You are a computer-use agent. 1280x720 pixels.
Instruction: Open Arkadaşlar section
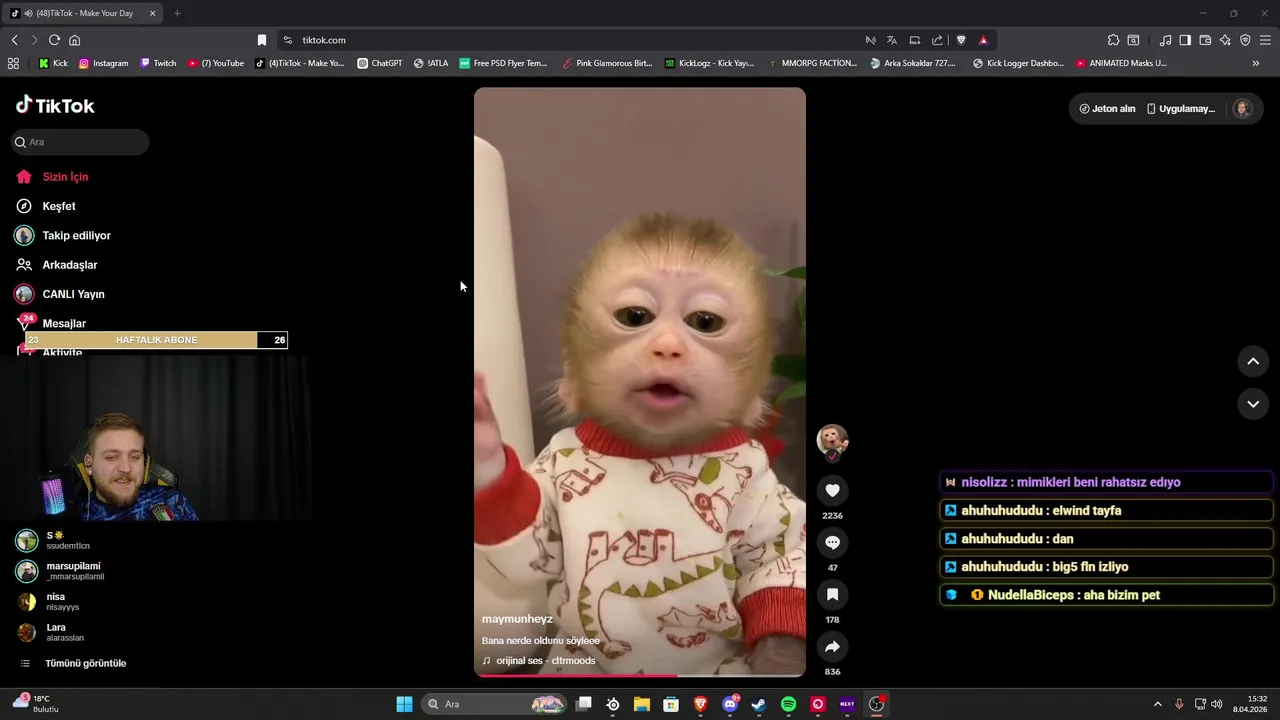69,265
